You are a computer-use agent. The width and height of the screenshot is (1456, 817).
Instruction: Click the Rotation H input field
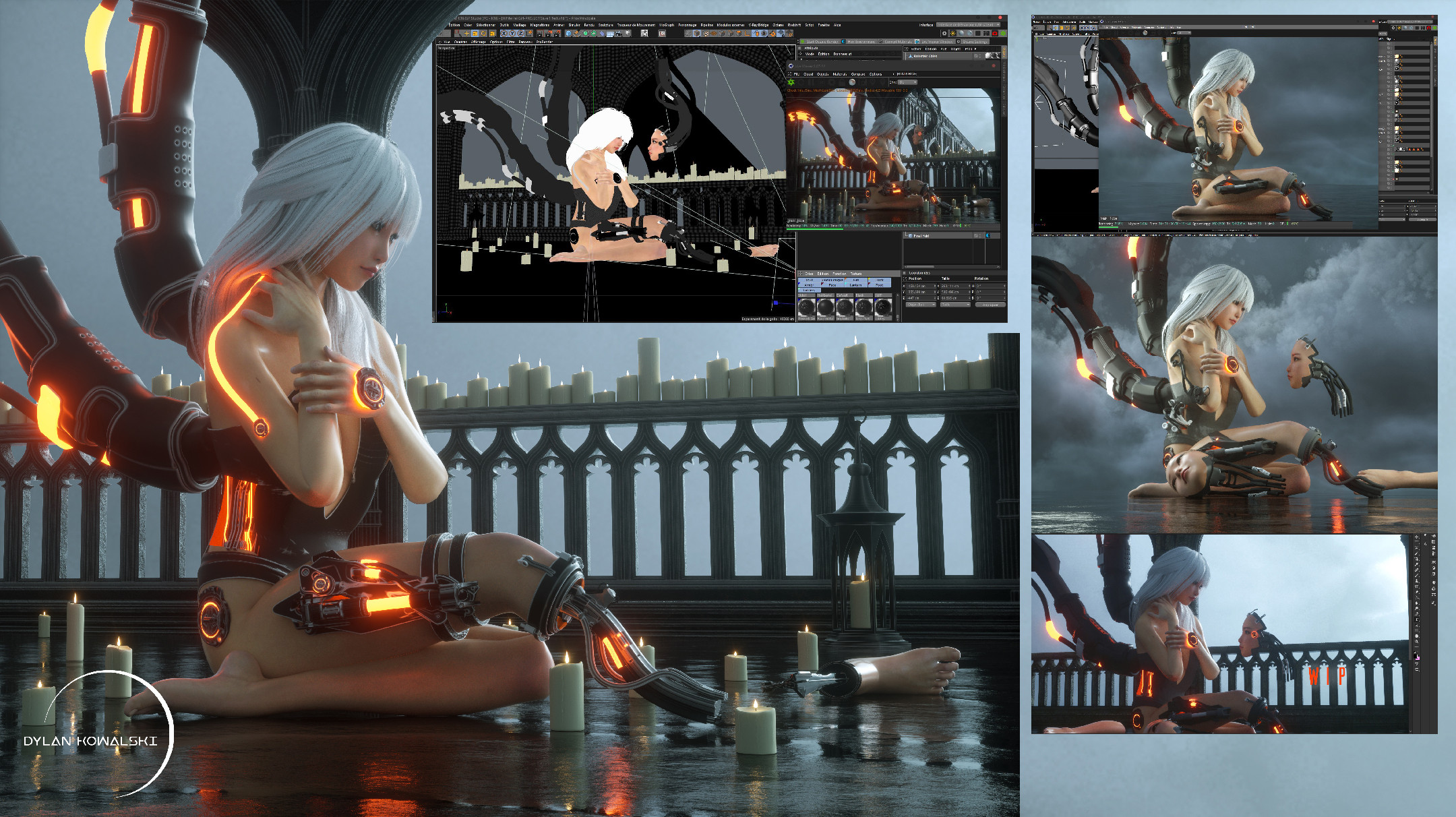coord(990,286)
